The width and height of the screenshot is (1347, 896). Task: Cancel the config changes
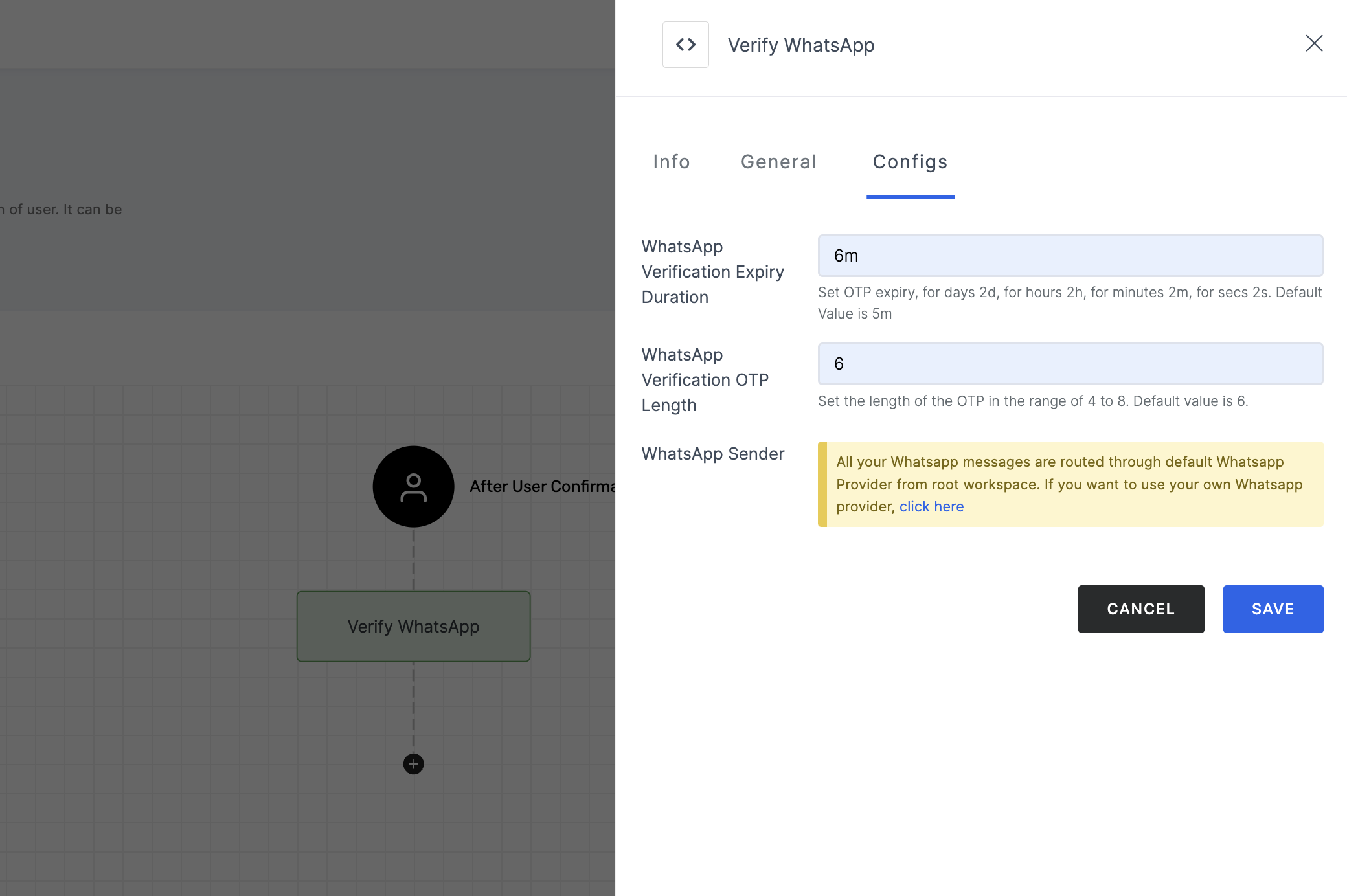[1141, 609]
